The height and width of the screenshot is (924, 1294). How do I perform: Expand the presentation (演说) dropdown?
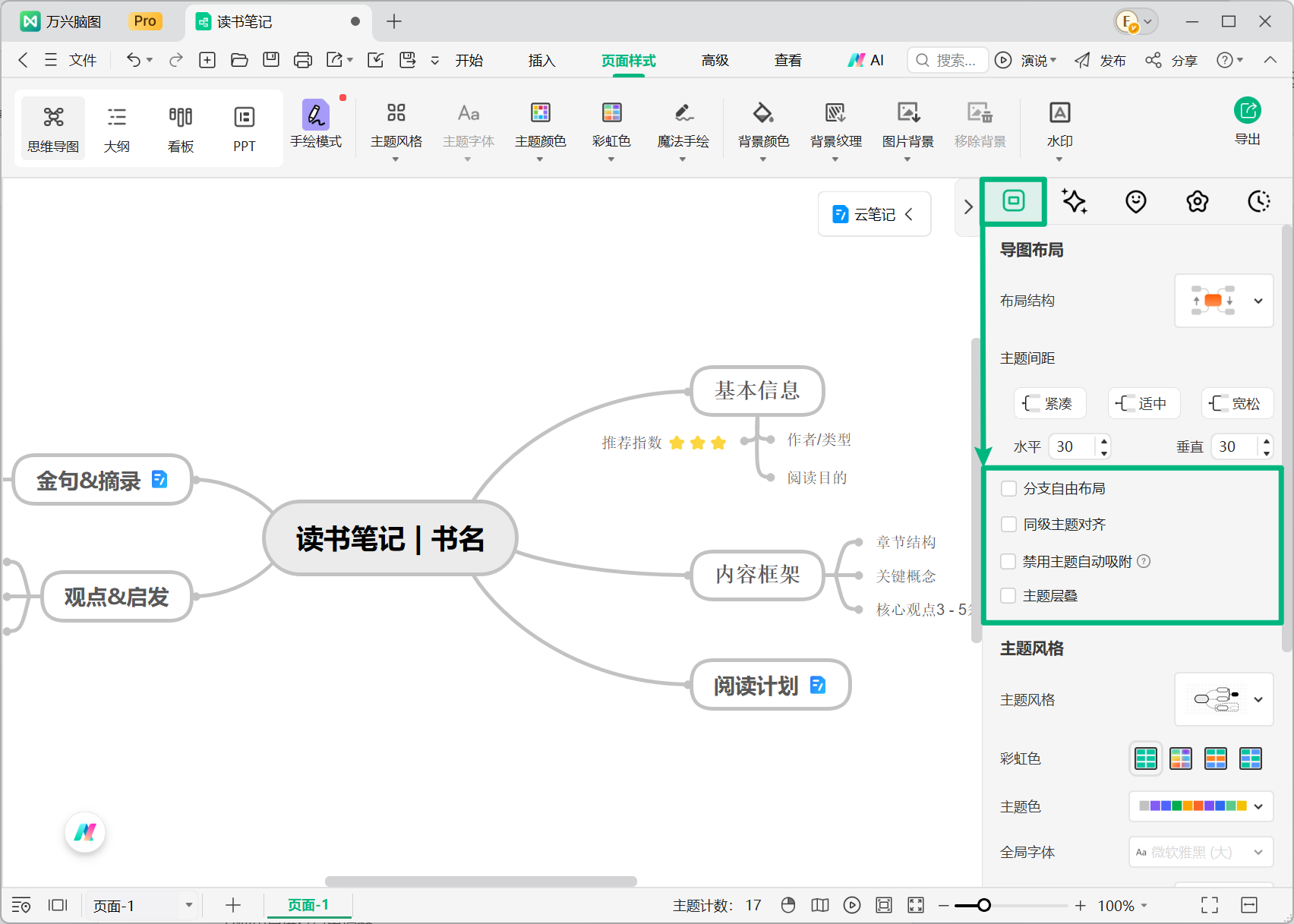(1053, 60)
